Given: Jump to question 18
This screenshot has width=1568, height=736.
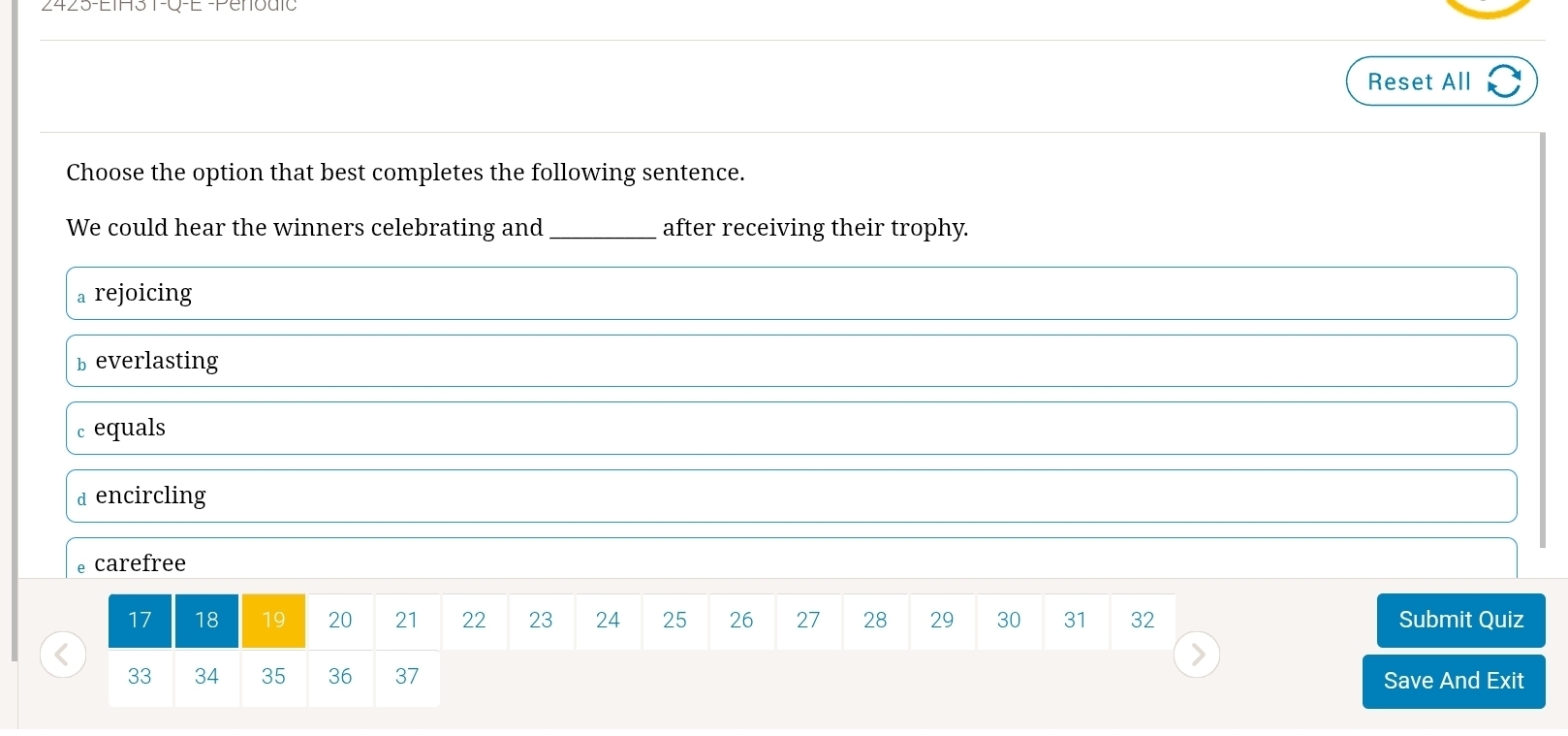Looking at the screenshot, I should [206, 621].
